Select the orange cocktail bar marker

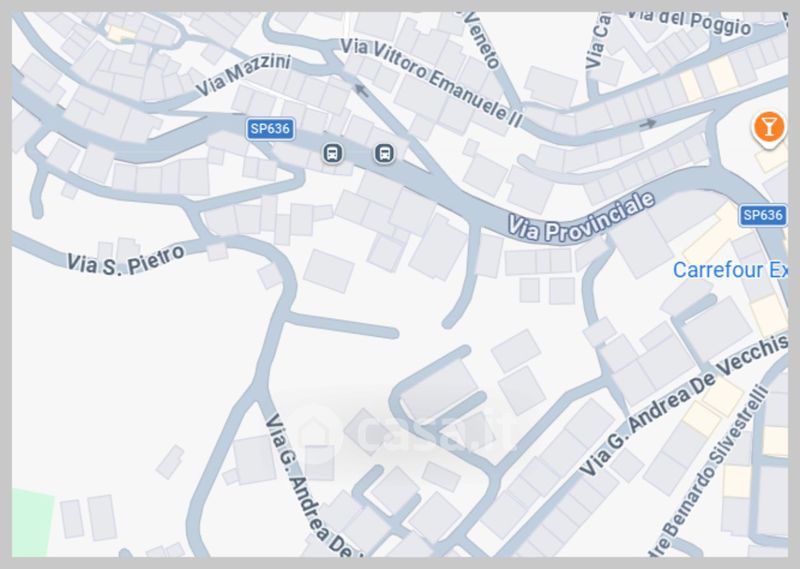(x=769, y=128)
